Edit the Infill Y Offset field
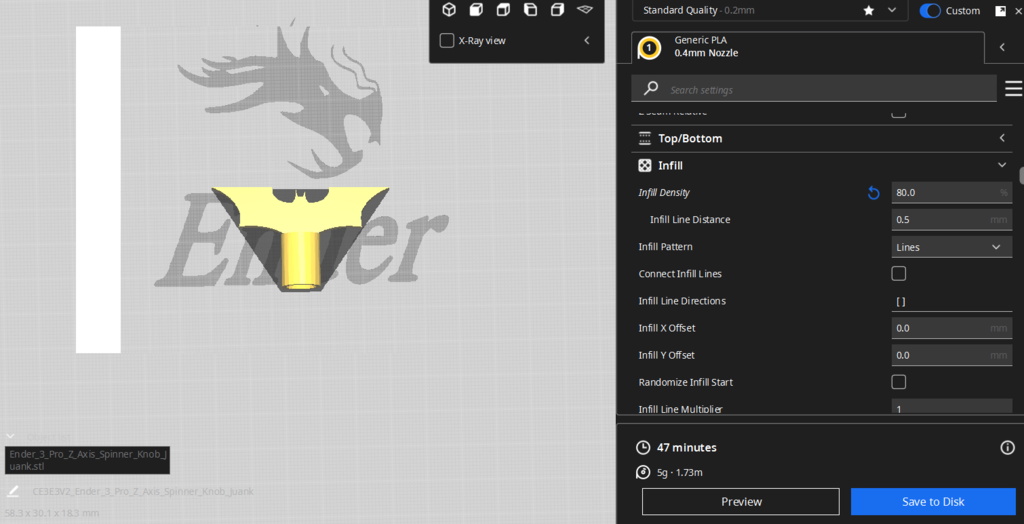 point(952,355)
